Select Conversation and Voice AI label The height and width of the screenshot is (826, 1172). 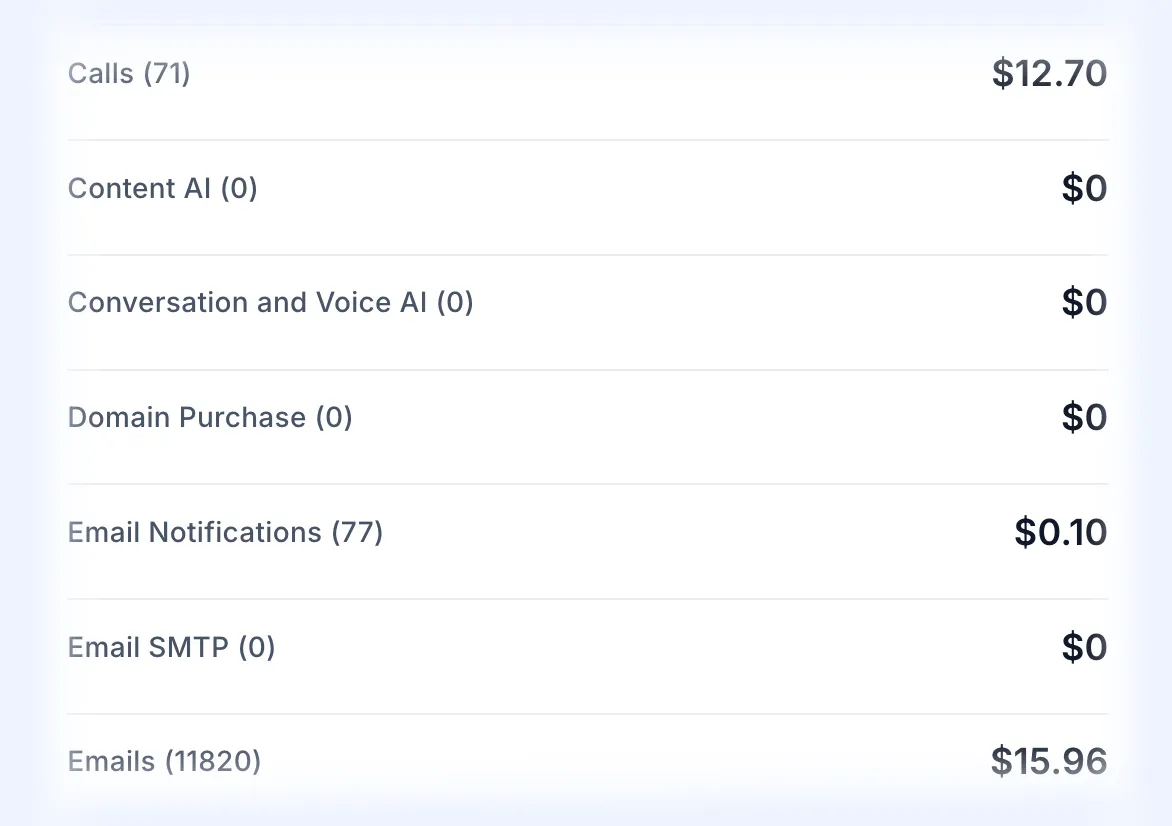click(271, 303)
